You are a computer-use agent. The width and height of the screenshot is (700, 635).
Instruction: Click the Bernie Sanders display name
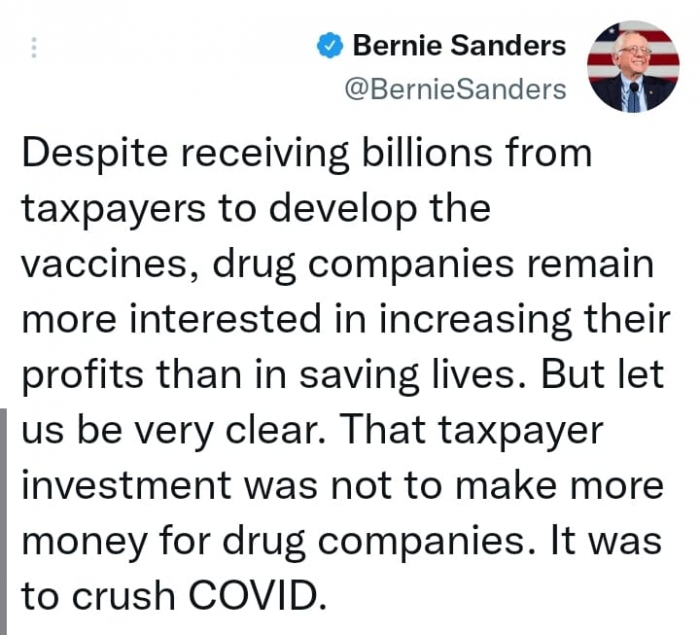tap(459, 45)
